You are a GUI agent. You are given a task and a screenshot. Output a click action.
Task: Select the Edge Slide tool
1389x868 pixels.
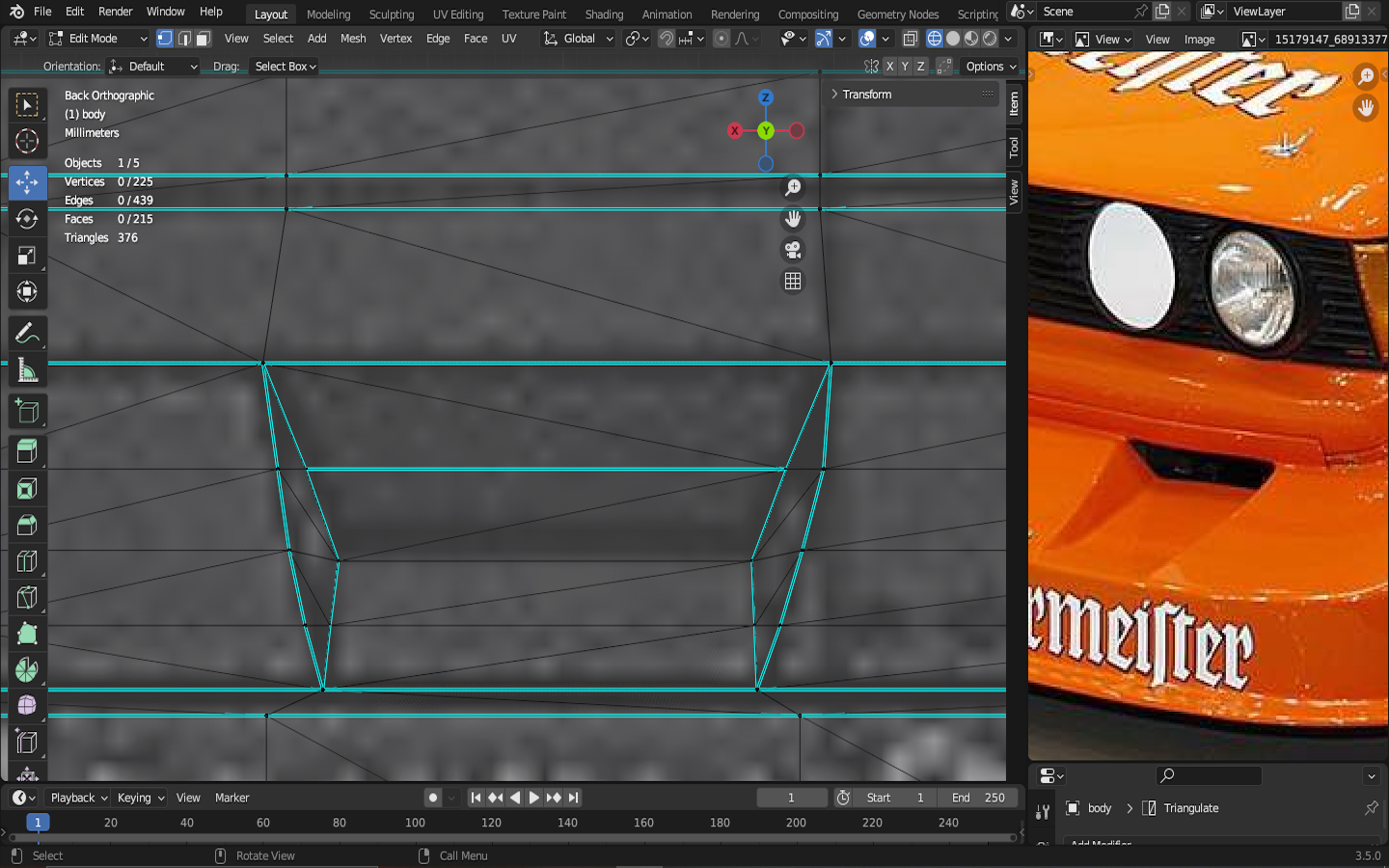point(27,743)
